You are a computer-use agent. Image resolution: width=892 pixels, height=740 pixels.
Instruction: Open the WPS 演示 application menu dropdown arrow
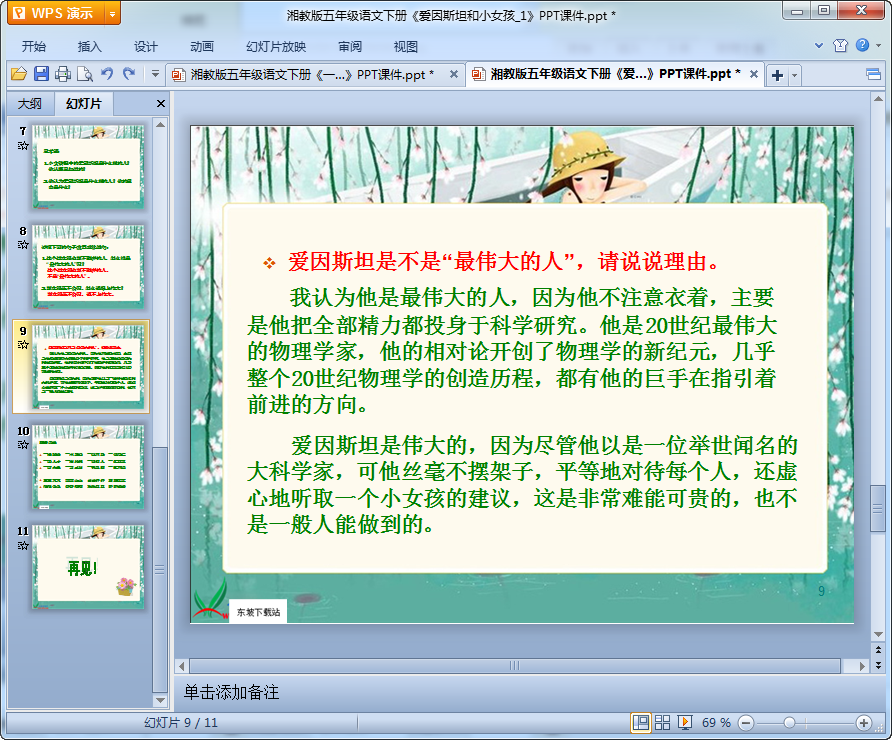tap(112, 13)
